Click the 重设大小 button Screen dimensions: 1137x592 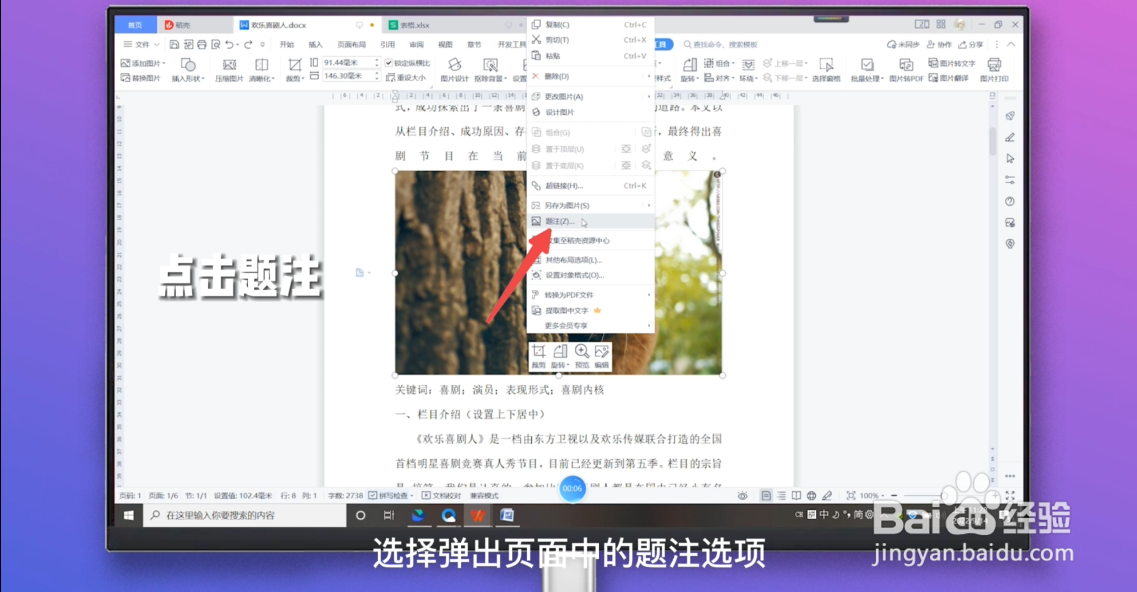click(406, 78)
